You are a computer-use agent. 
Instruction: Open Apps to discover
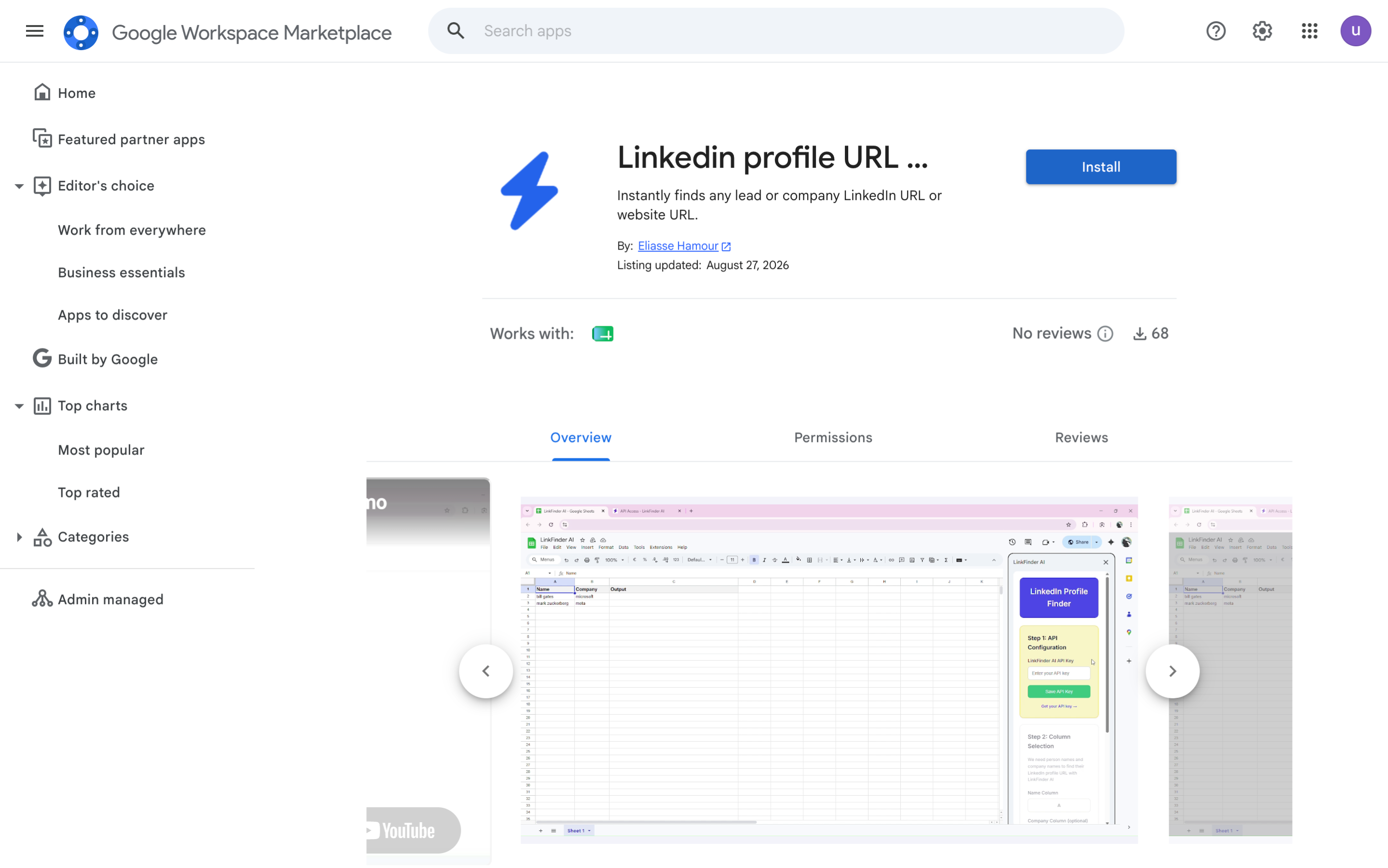tap(112, 315)
